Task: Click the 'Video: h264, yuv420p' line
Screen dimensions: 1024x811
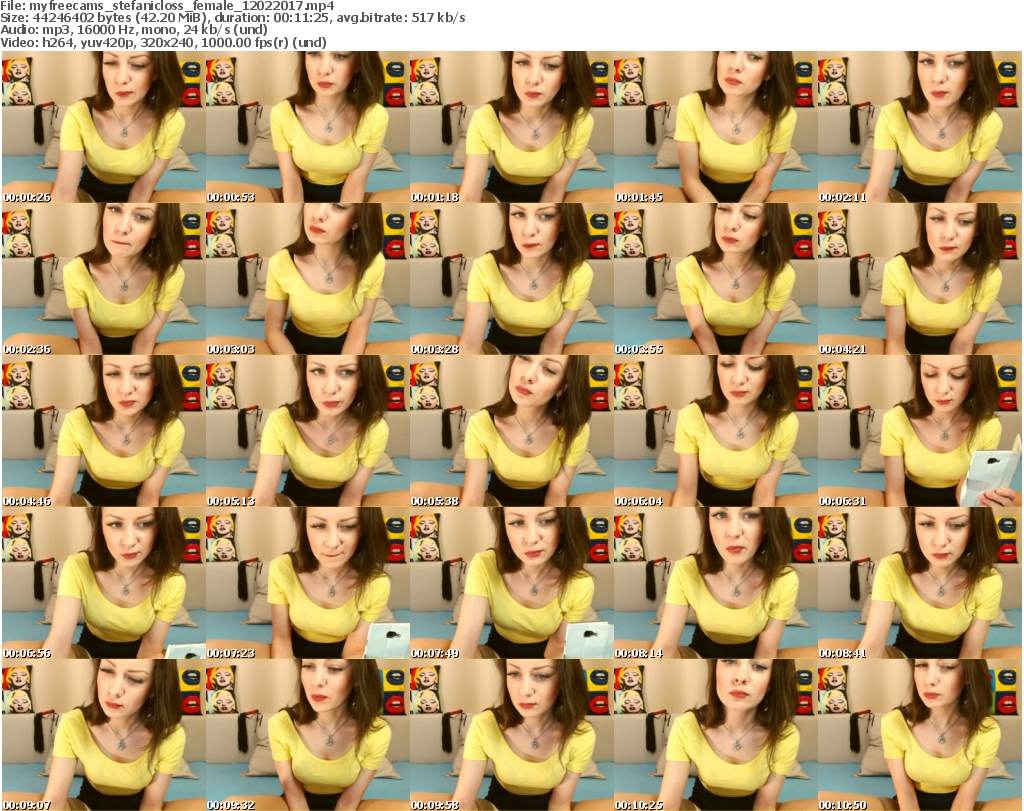Action: (x=163, y=42)
